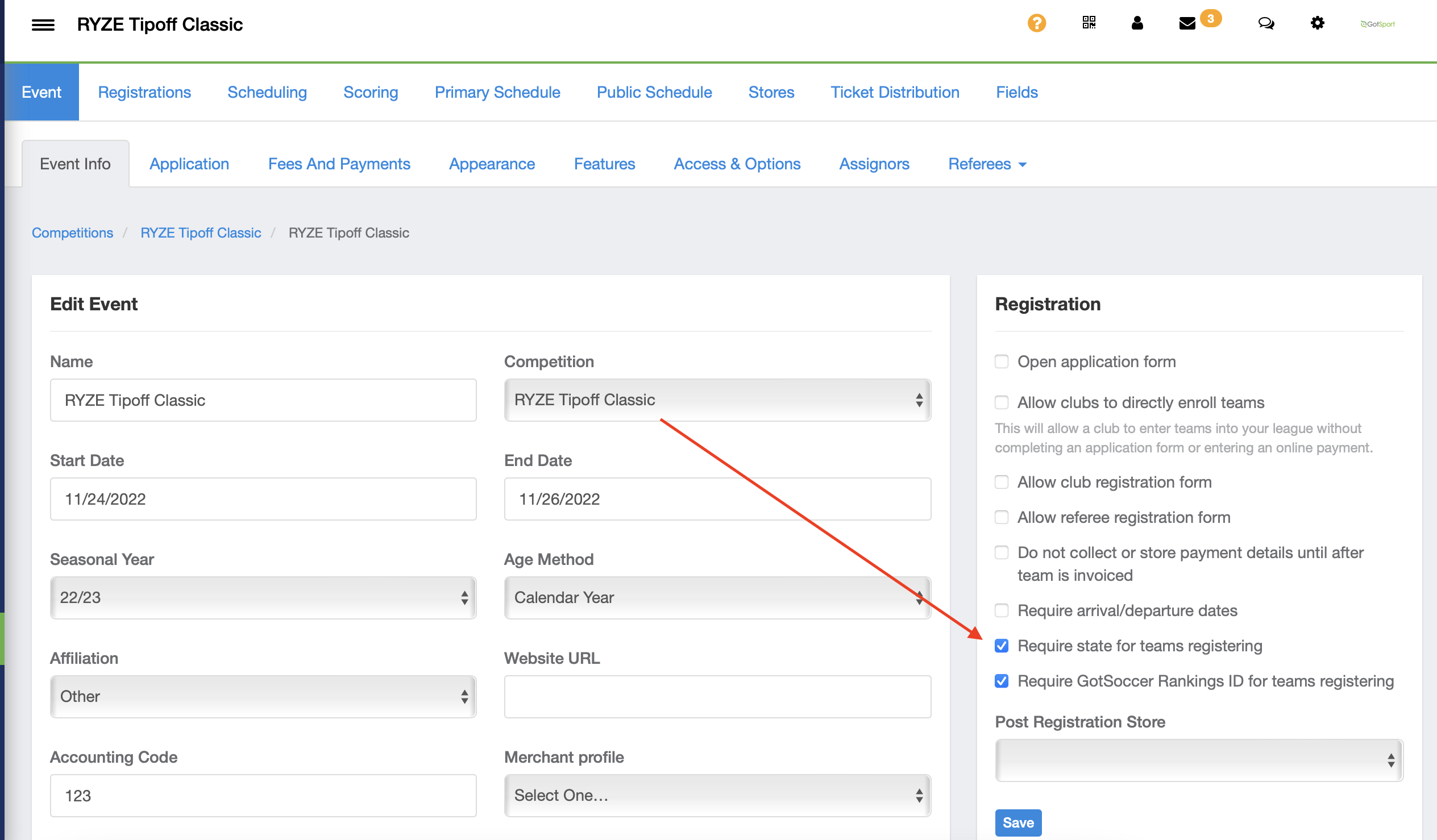Click the End Date field
The width and height of the screenshot is (1437, 840).
click(717, 499)
